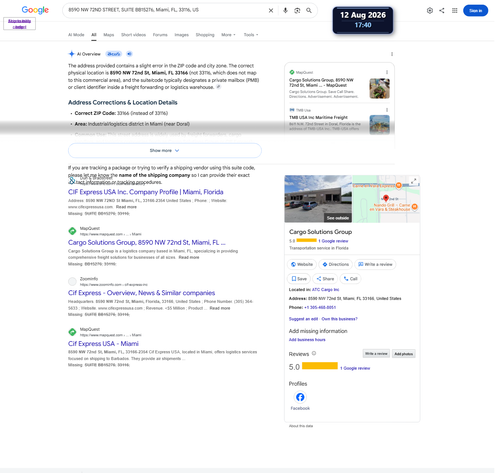Expand the map with fullscreen icon

pyautogui.click(x=414, y=181)
